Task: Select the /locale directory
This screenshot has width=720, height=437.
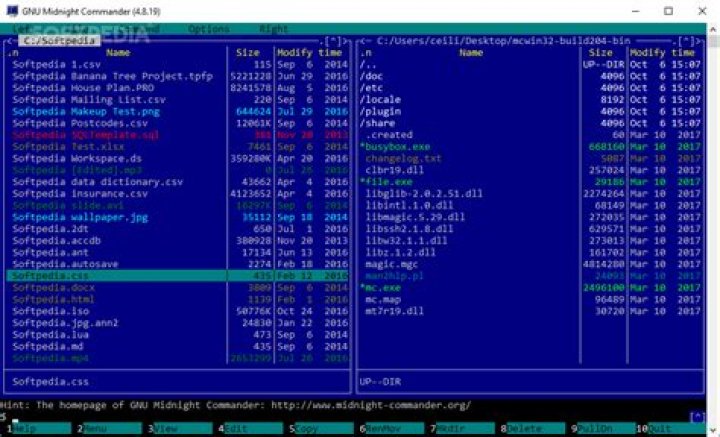Action: 530,100
